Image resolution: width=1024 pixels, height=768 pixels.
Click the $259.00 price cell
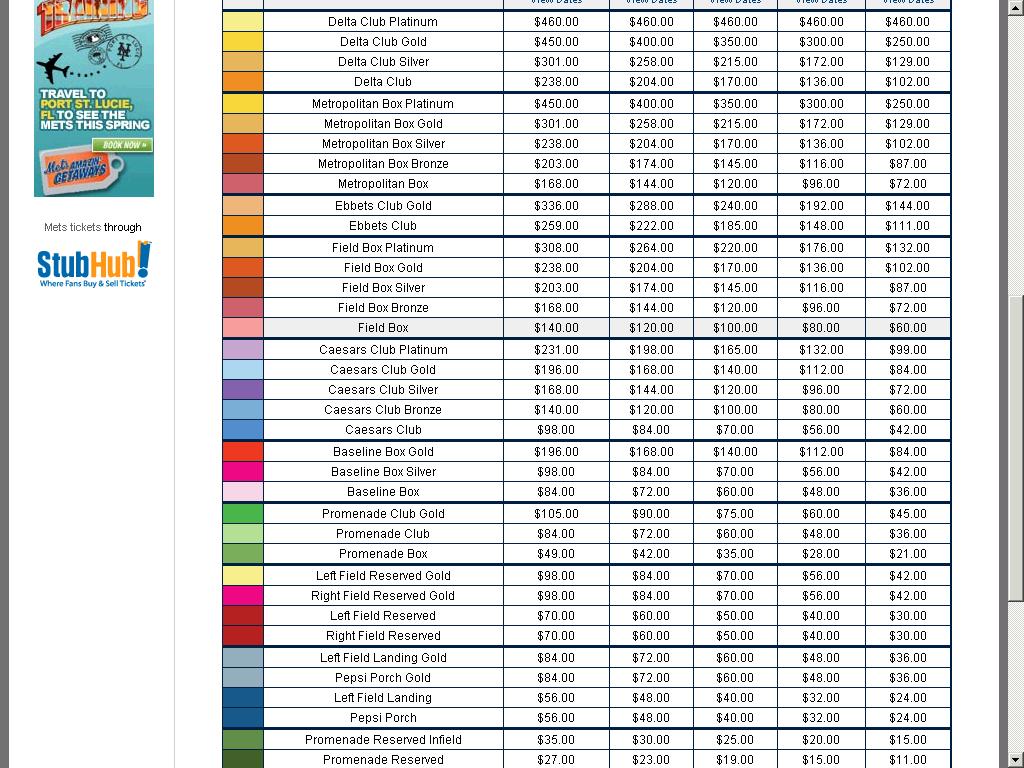pyautogui.click(x=556, y=226)
